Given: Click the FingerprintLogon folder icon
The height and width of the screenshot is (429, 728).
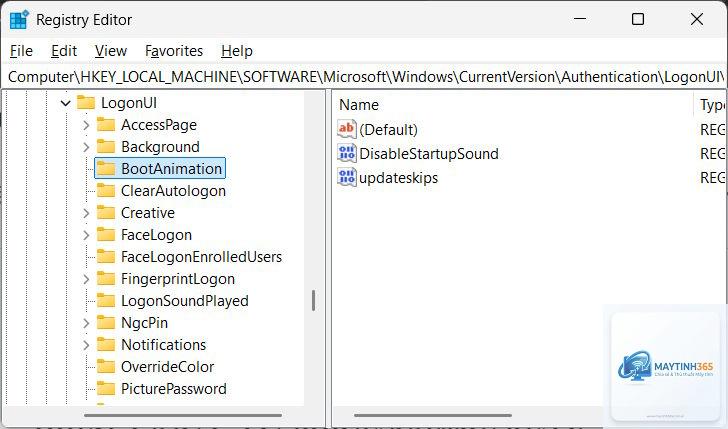Looking at the screenshot, I should point(106,279).
